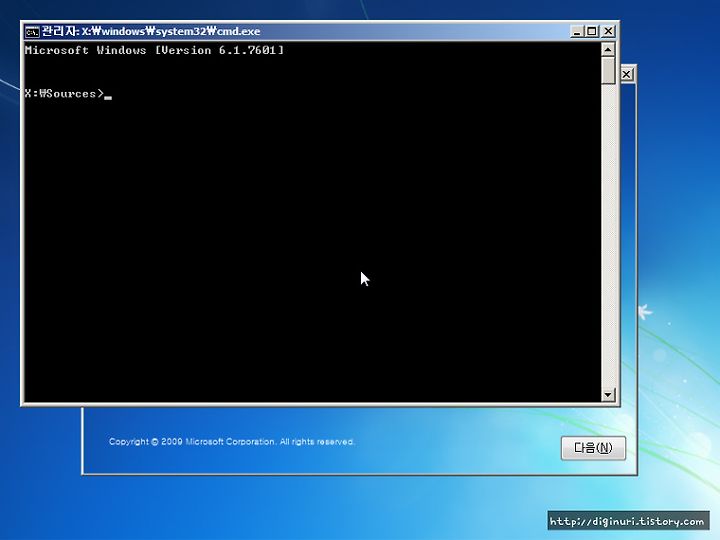Close the cmd.exe command prompt window
Image resolution: width=720 pixels, height=540 pixels.
(608, 31)
